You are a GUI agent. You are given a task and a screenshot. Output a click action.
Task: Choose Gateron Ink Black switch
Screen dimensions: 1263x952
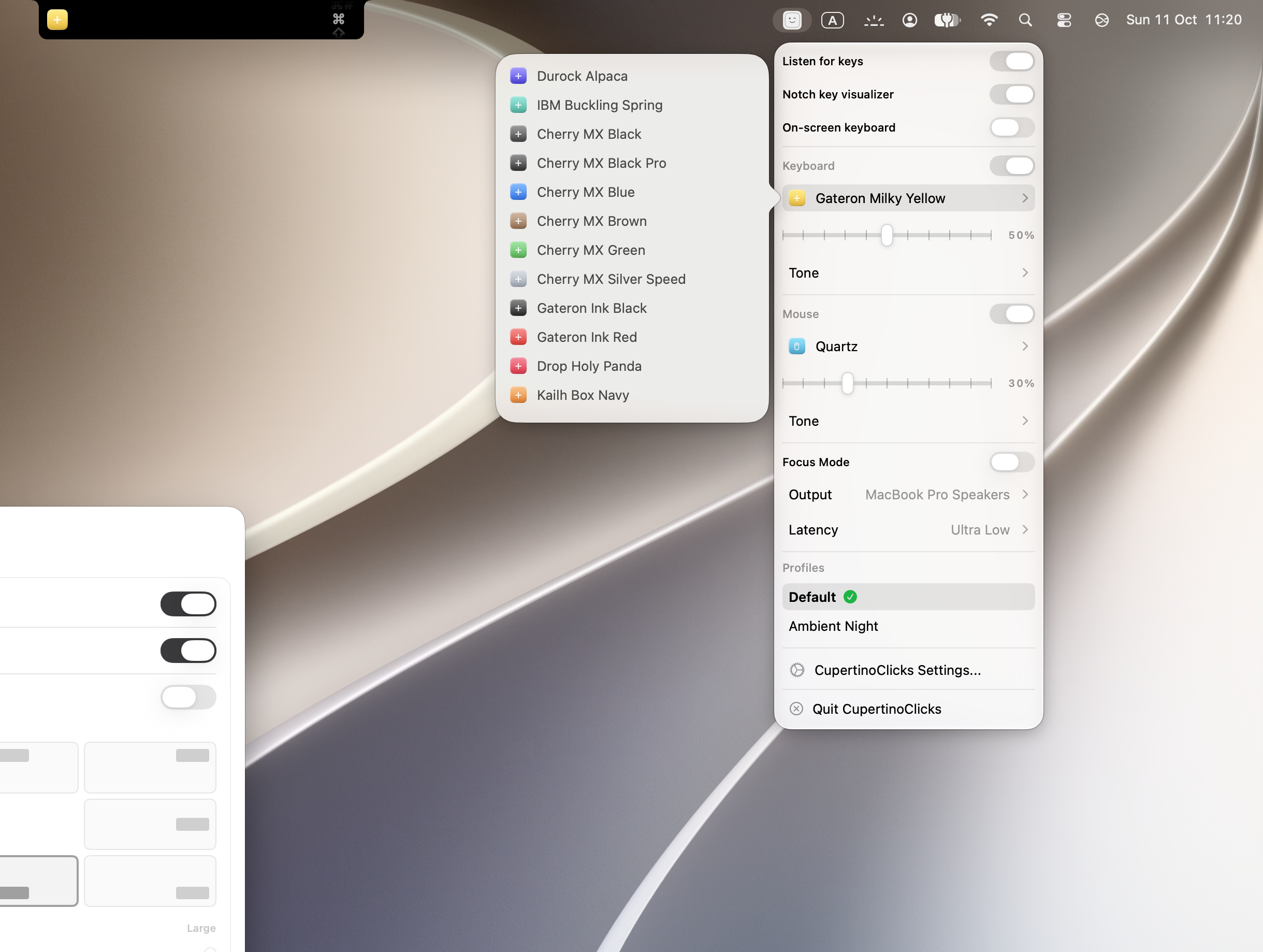click(x=632, y=308)
